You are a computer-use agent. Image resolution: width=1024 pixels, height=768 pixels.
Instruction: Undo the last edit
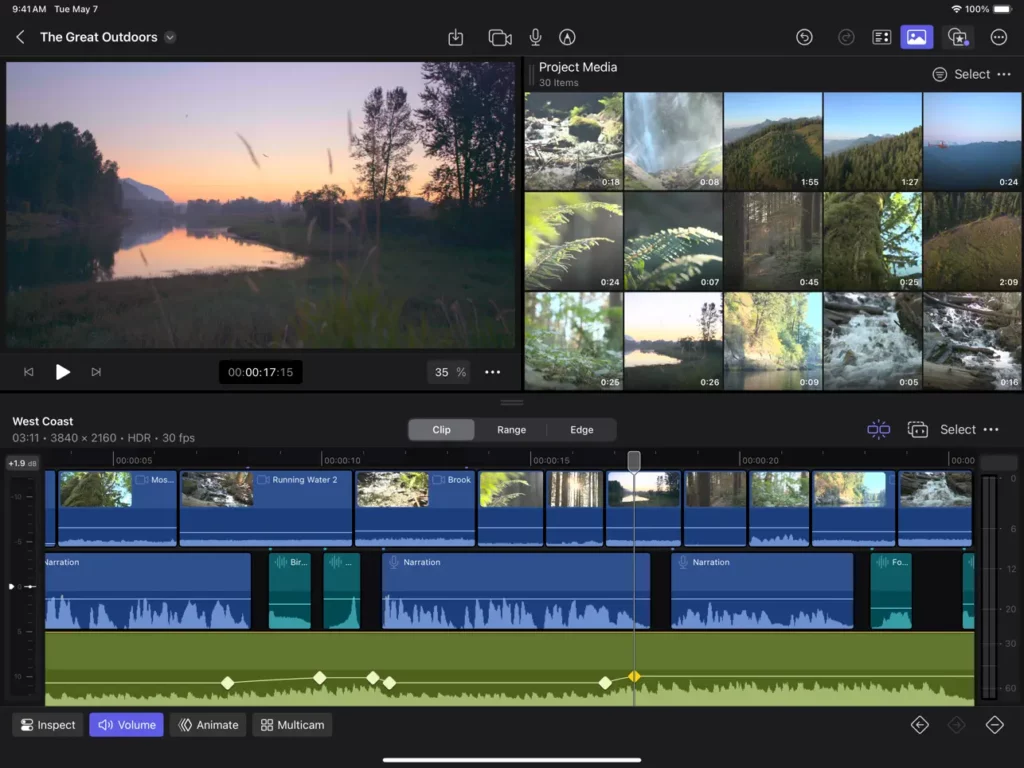pos(805,37)
